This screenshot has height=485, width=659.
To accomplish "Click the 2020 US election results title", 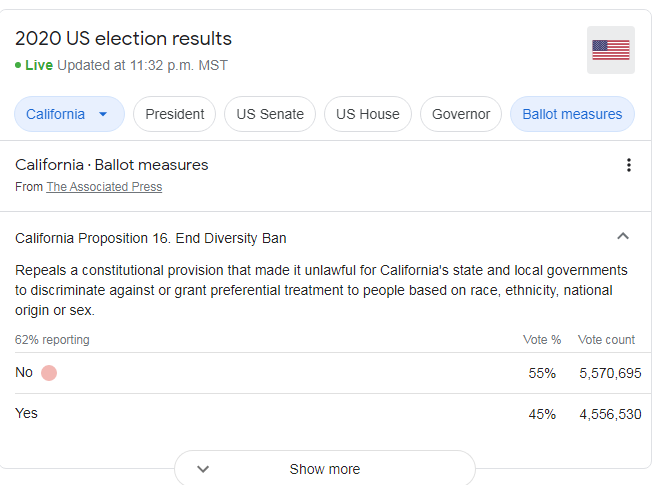I will [x=123, y=39].
